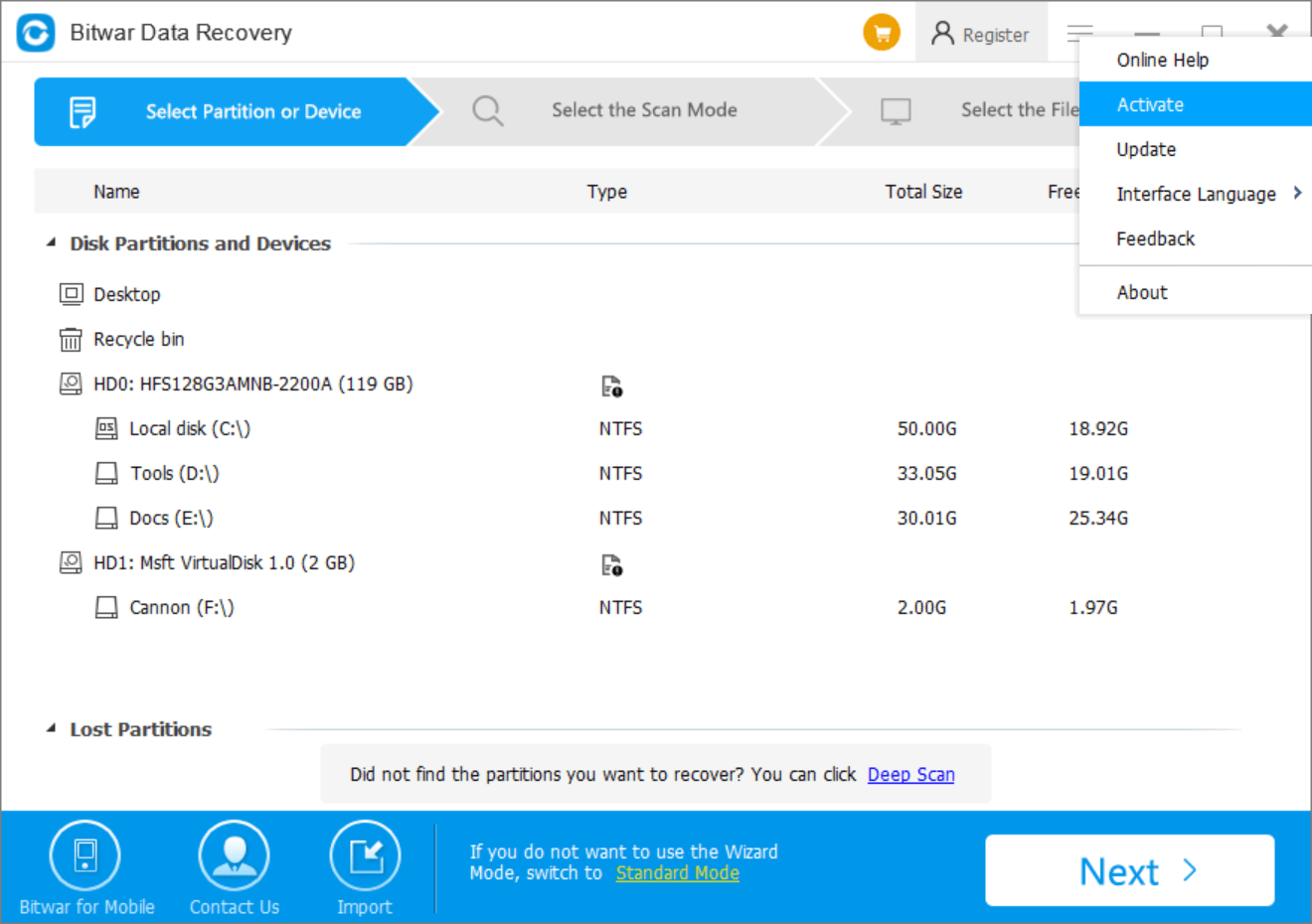Viewport: 1312px width, 924px height.
Task: Sort by the Total Size column header
Action: pyautogui.click(x=923, y=192)
